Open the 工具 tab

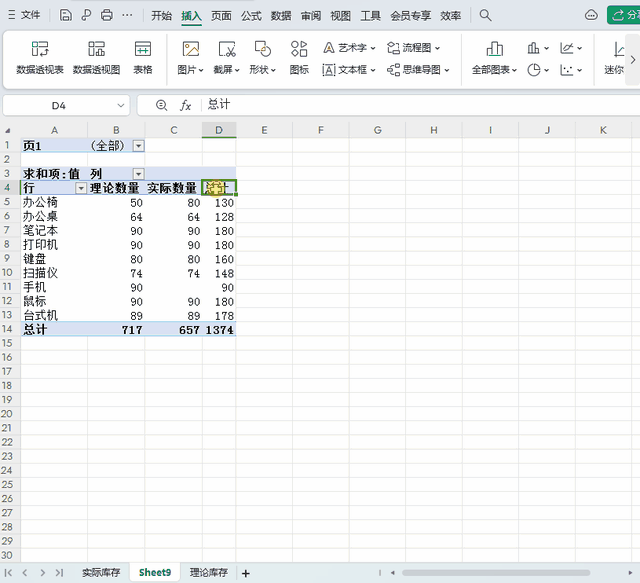tap(370, 16)
